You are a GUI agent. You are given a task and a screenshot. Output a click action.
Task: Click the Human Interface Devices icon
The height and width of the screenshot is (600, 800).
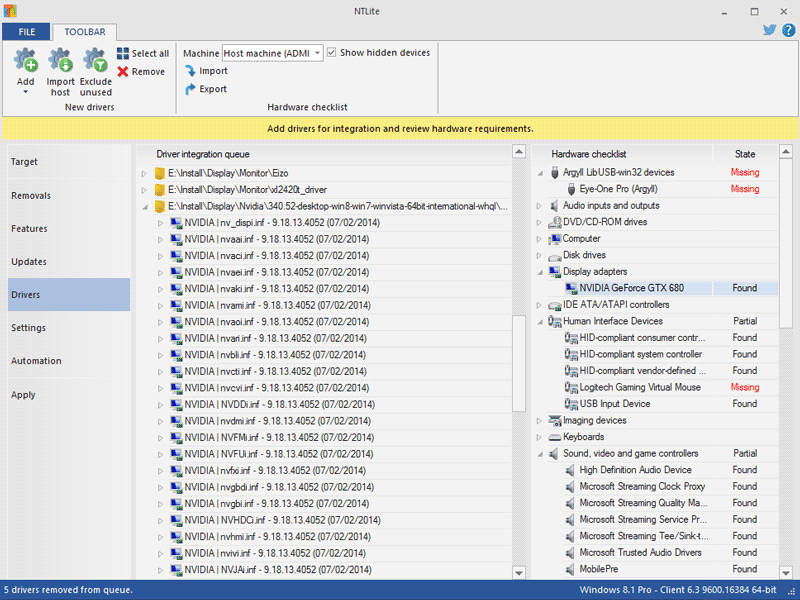coord(555,321)
